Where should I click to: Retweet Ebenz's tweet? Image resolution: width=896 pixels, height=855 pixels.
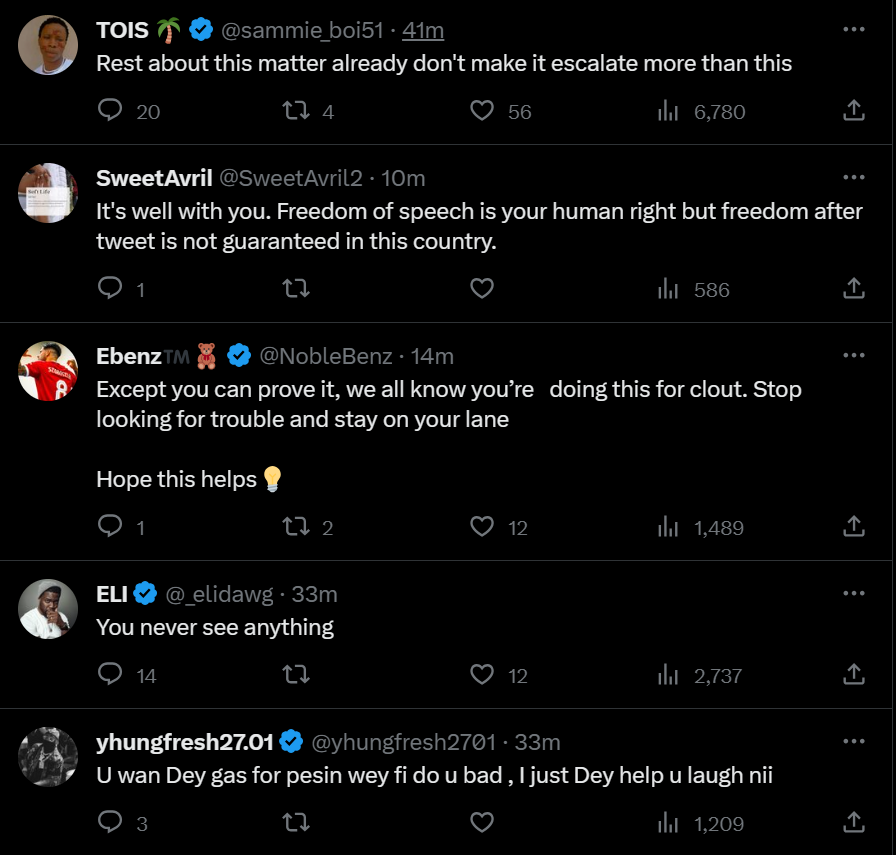click(x=296, y=527)
